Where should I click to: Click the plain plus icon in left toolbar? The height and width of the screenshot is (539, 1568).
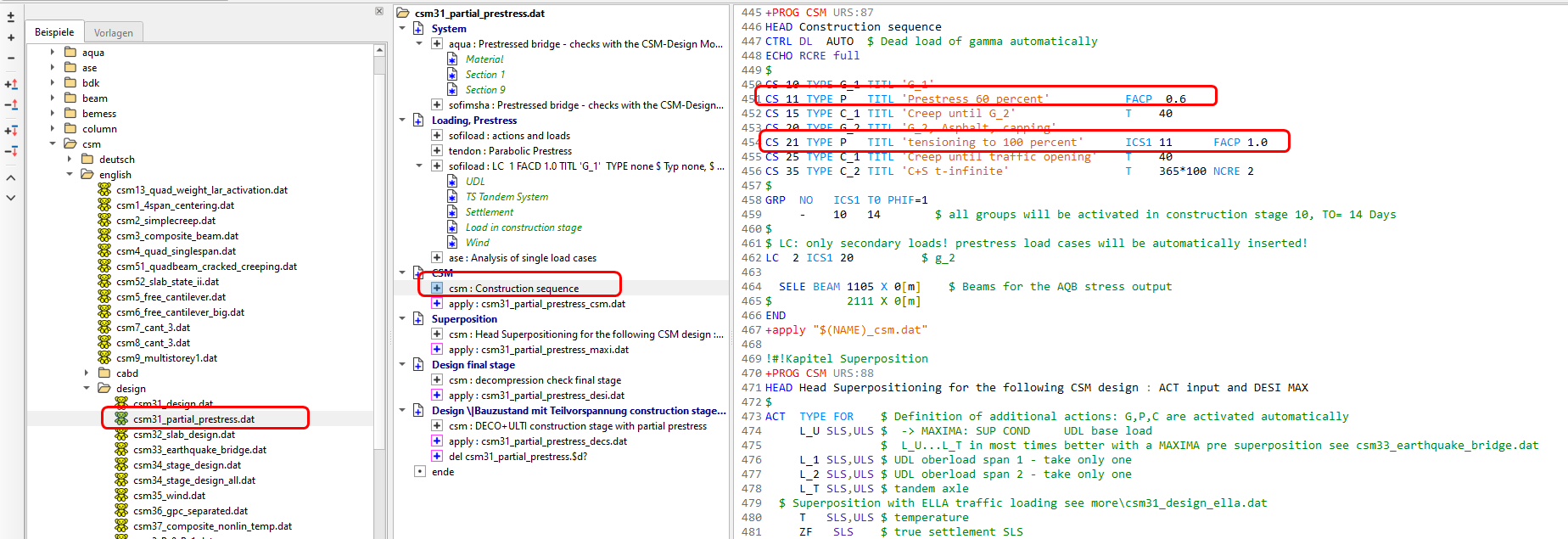[x=11, y=38]
